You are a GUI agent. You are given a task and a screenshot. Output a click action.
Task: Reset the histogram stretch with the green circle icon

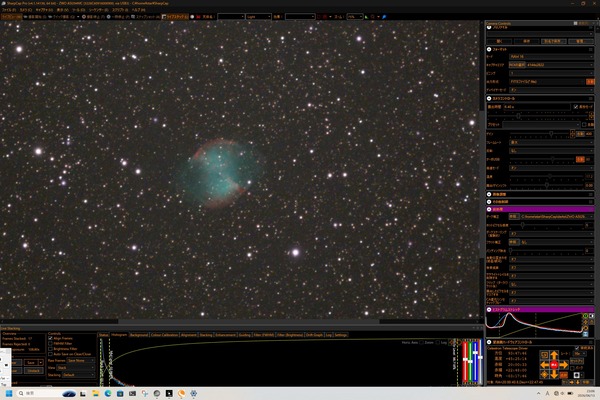click(585, 316)
